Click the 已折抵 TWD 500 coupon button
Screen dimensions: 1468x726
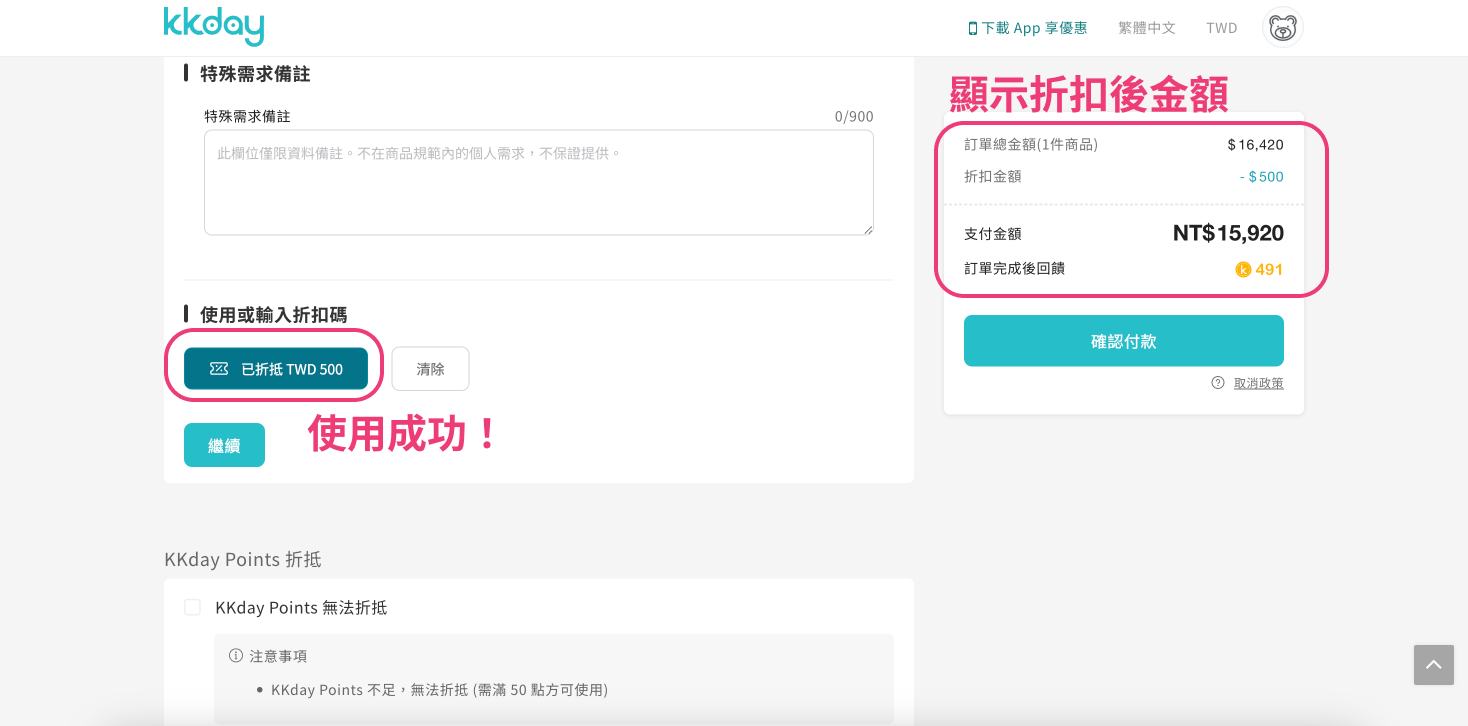tap(274, 368)
